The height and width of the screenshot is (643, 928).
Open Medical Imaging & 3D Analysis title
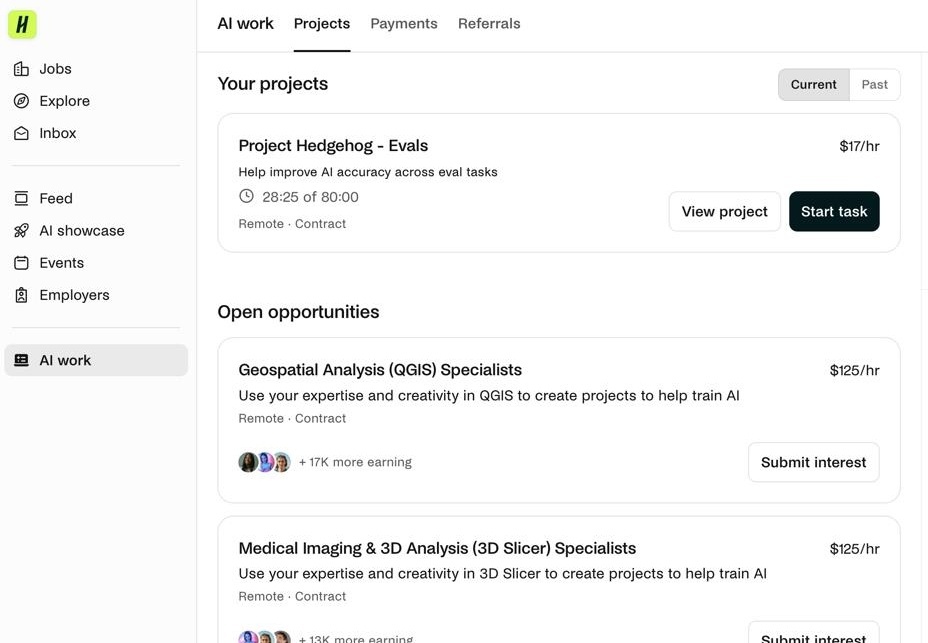tap(437, 548)
